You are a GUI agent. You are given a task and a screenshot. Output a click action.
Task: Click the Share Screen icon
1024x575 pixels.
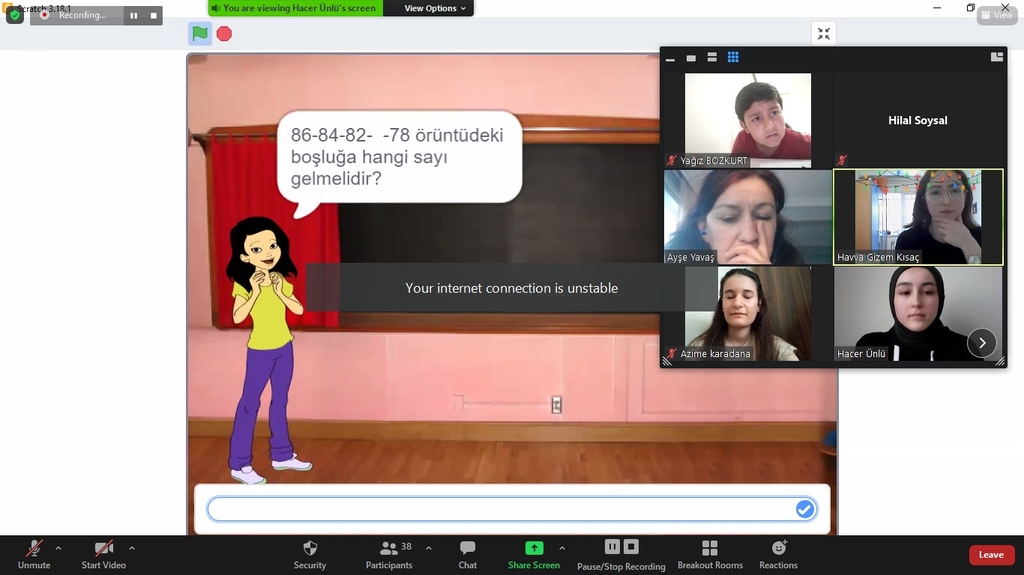pyautogui.click(x=534, y=548)
